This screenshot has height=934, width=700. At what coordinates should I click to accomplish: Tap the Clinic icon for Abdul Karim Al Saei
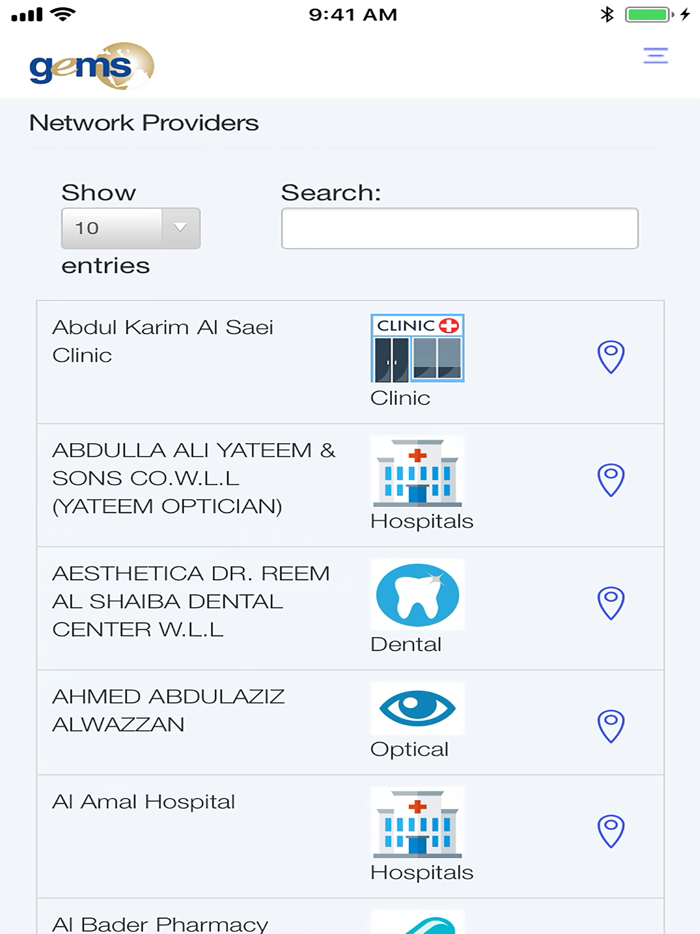tap(416, 348)
